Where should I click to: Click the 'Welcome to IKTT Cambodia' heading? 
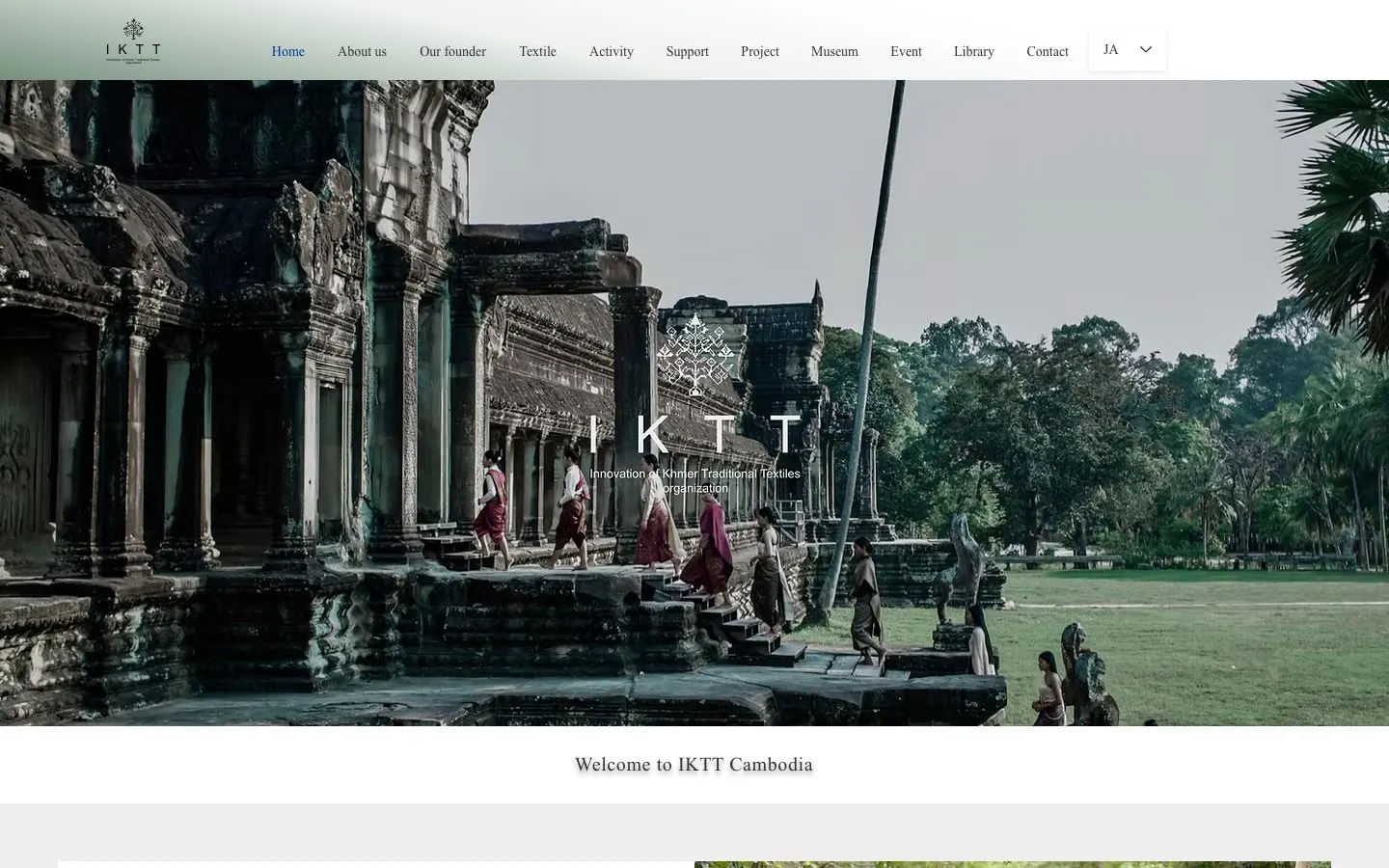(694, 765)
